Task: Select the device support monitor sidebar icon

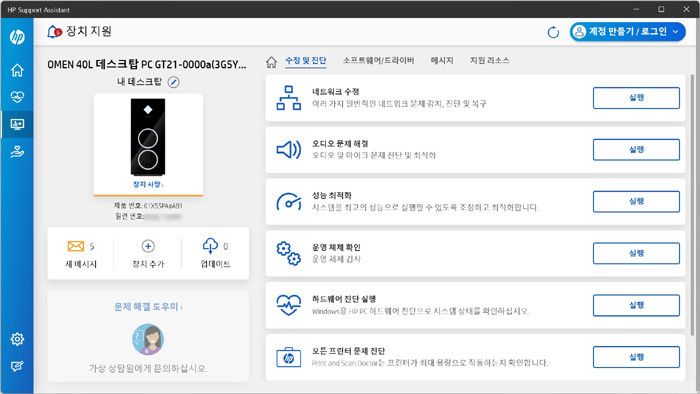Action: tap(17, 124)
